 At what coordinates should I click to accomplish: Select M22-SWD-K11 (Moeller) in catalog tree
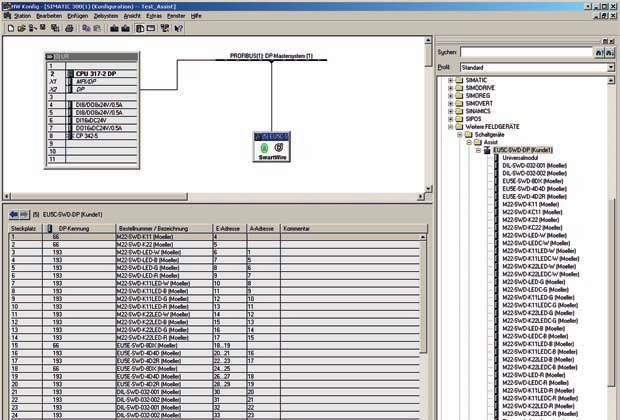tap(531, 204)
